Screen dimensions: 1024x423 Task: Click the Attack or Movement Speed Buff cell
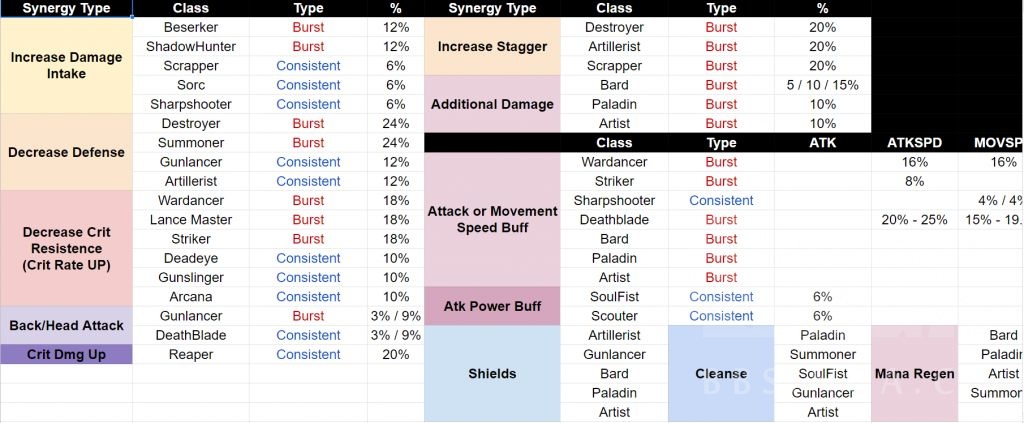(491, 219)
